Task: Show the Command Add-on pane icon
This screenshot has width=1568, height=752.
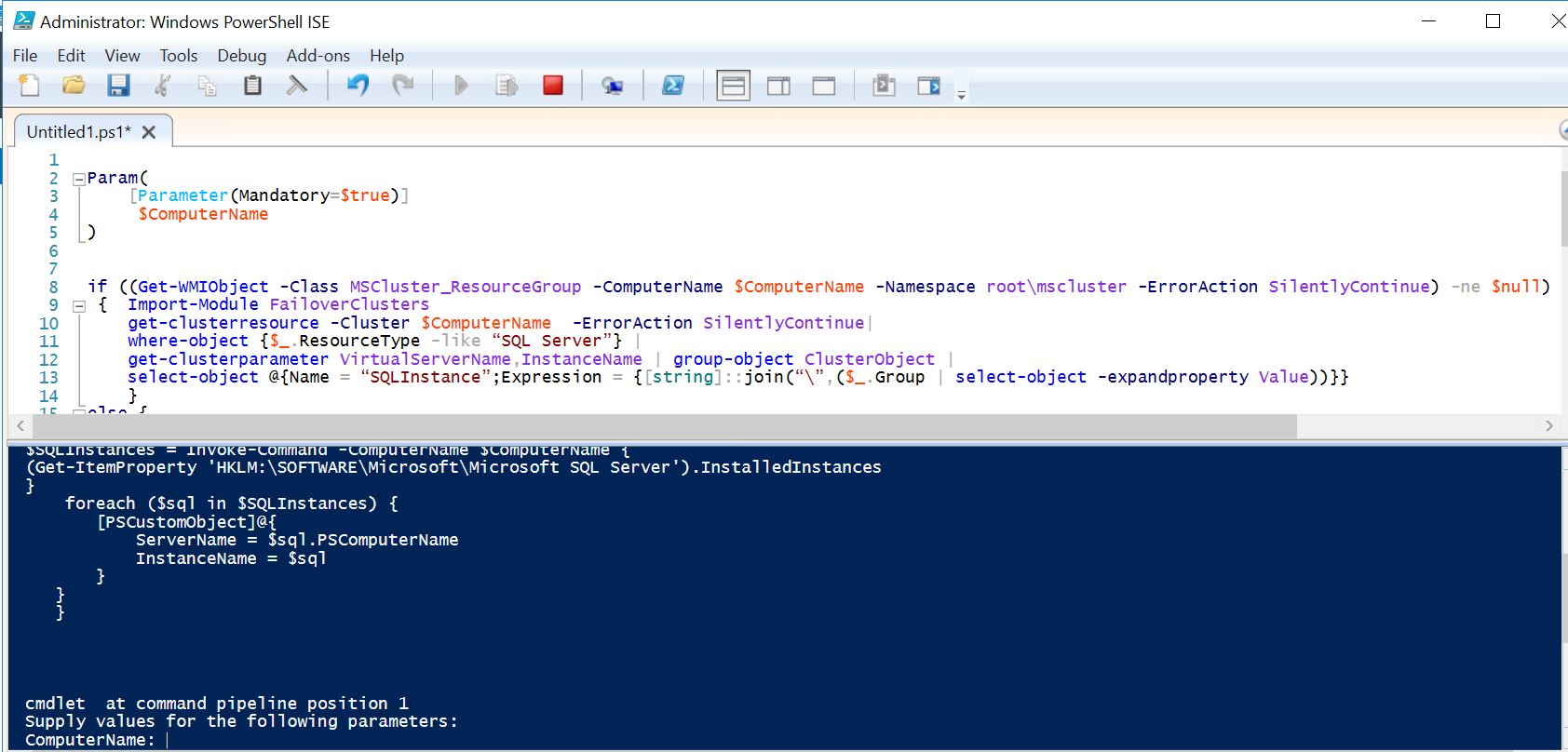Action: click(929, 86)
